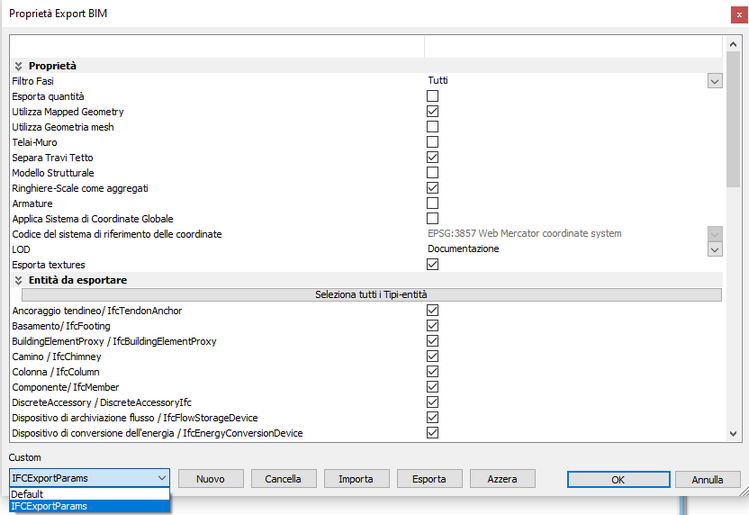Uncheck the Basamento IfcFooting checkbox
The image size is (749, 515).
tap(432, 325)
